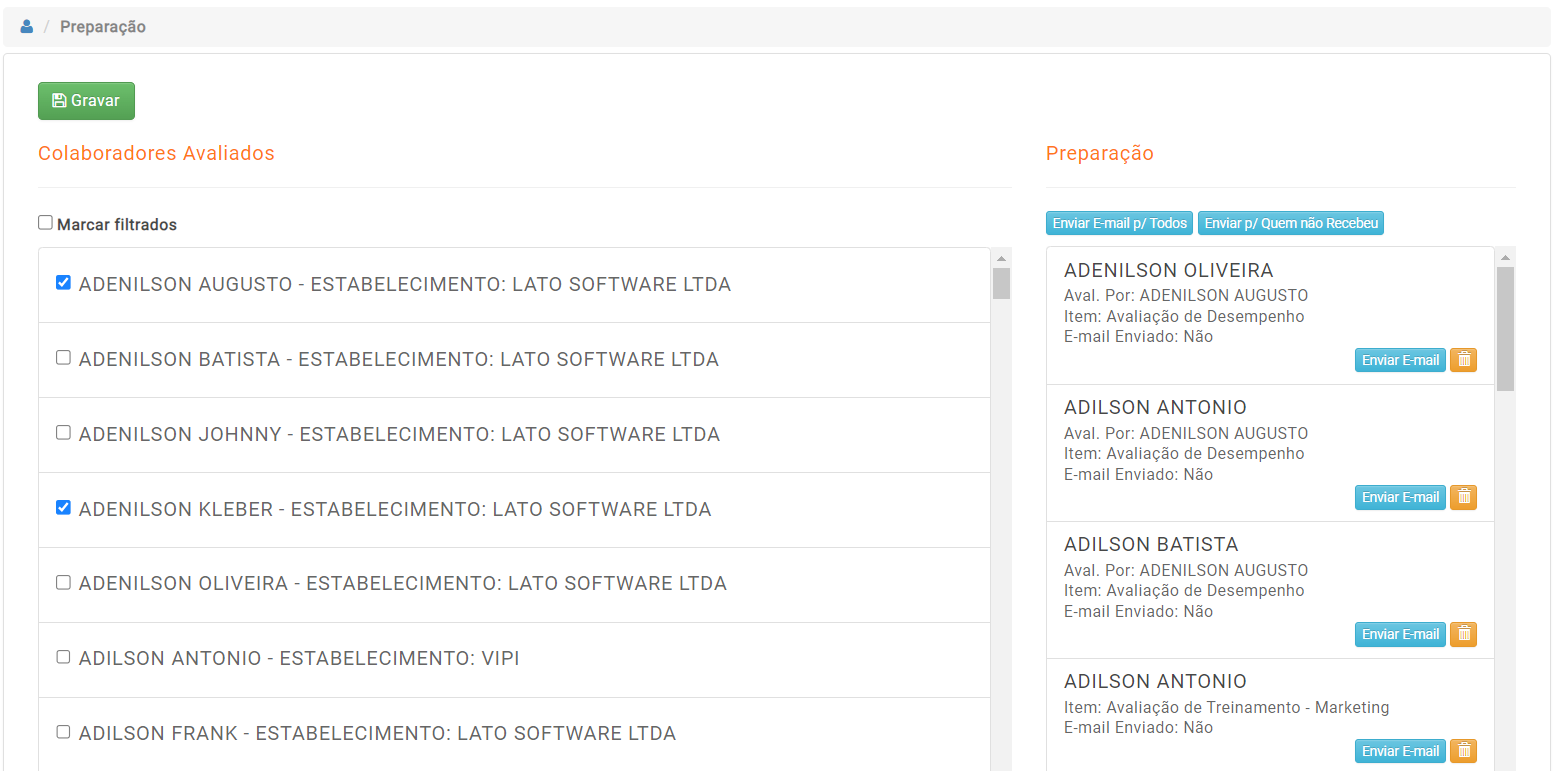Image resolution: width=1555 pixels, height=771 pixels.
Task: Click Enviar p/ Quem não Recebeu
Action: [1291, 223]
